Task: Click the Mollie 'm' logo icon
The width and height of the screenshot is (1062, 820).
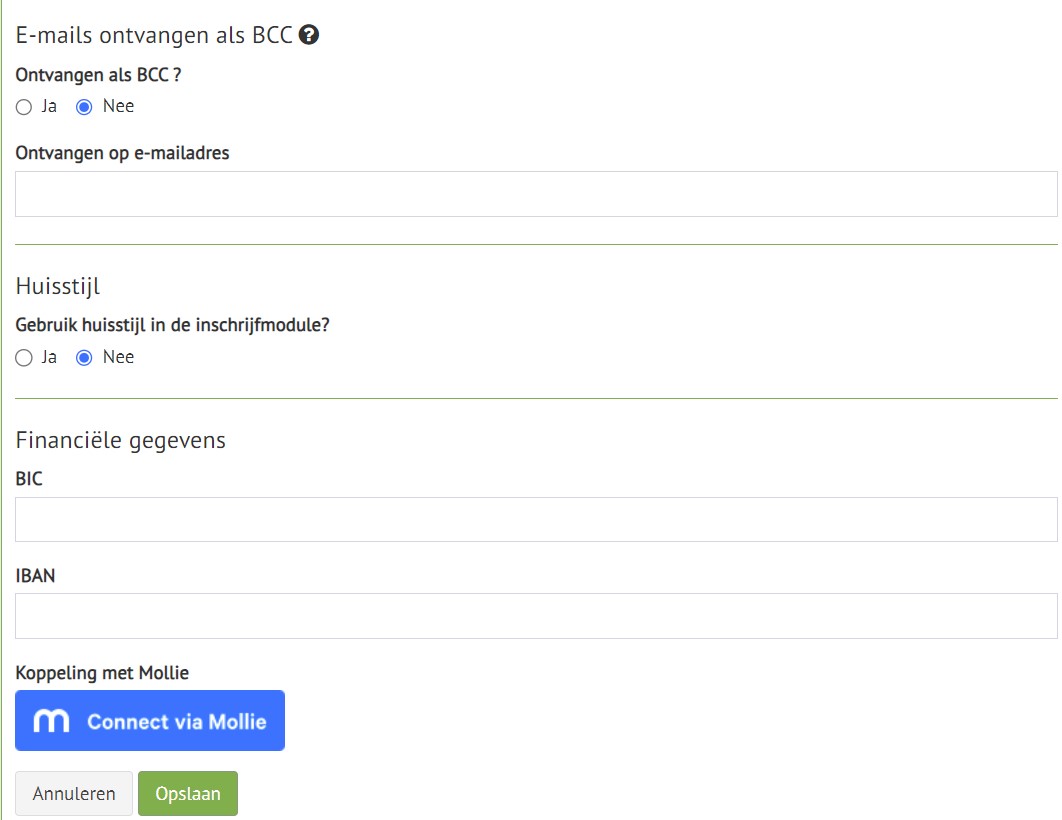Action: (x=51, y=721)
